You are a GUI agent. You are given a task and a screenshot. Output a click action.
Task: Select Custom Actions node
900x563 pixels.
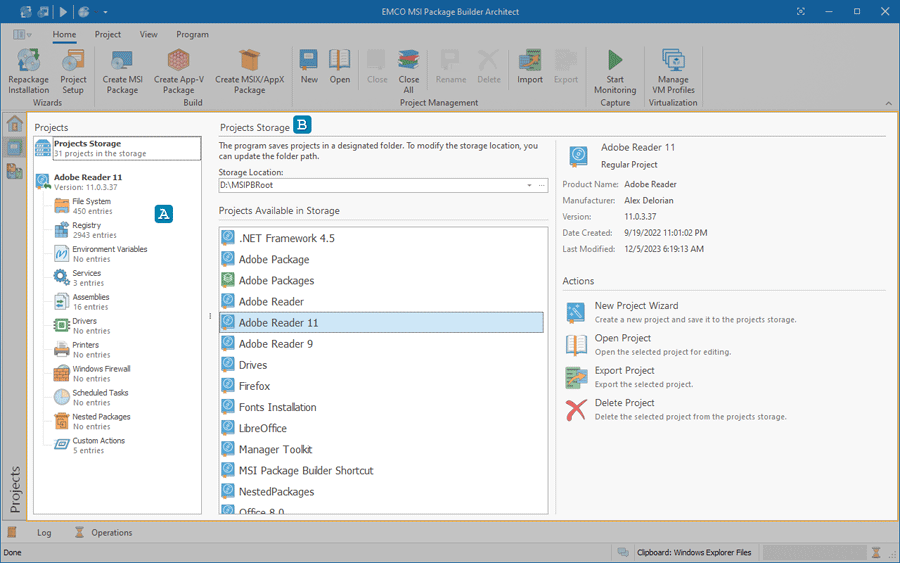89,445
